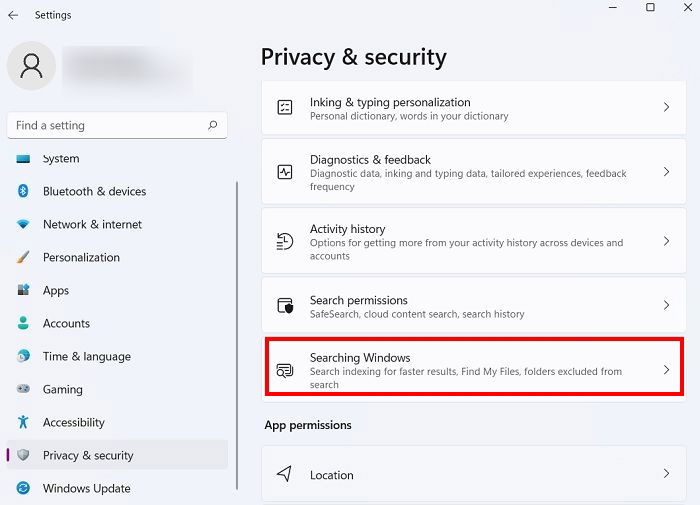Expand Searching Windows chevron
The width and height of the screenshot is (700, 505).
click(666, 370)
